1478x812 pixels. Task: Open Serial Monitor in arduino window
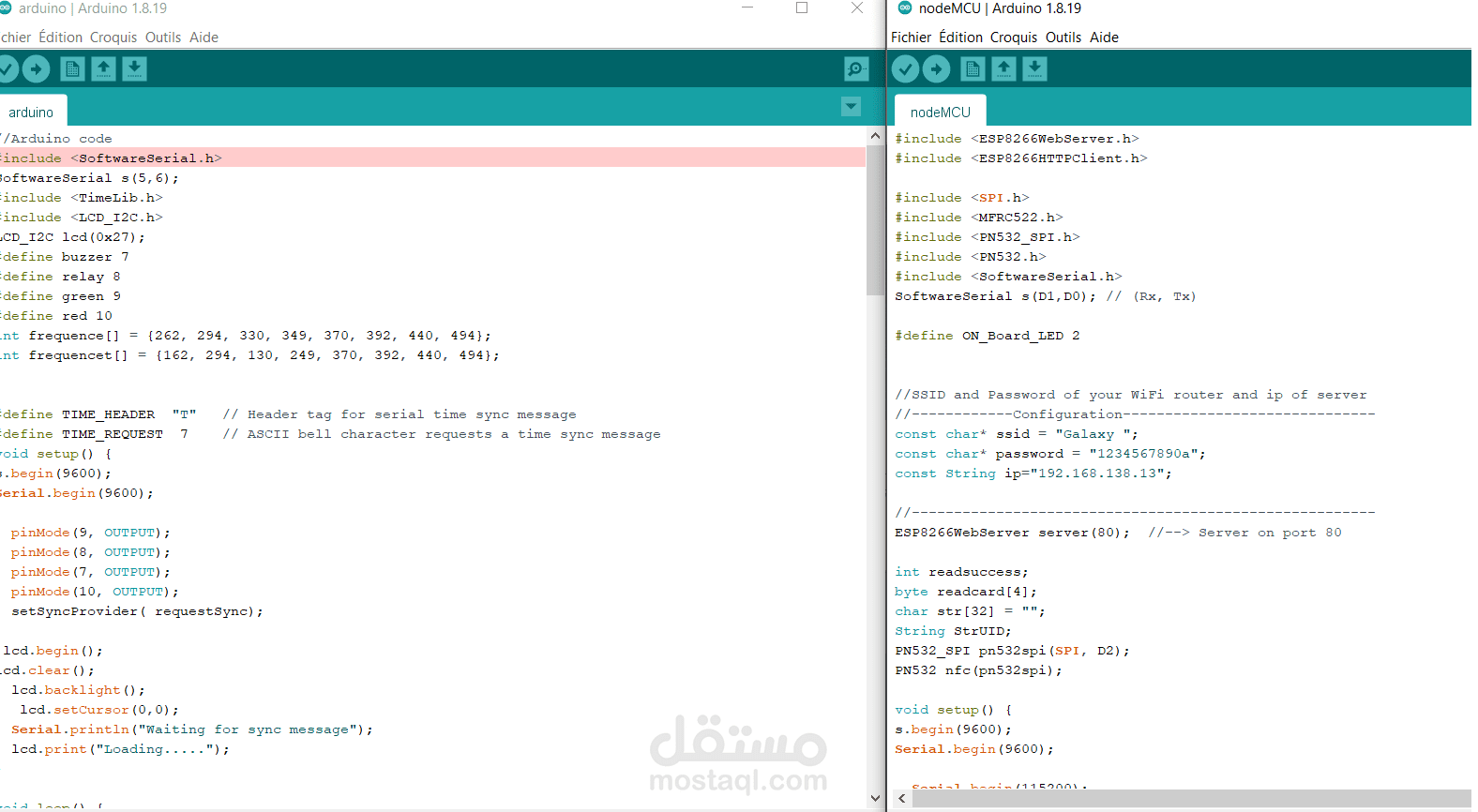point(856,68)
